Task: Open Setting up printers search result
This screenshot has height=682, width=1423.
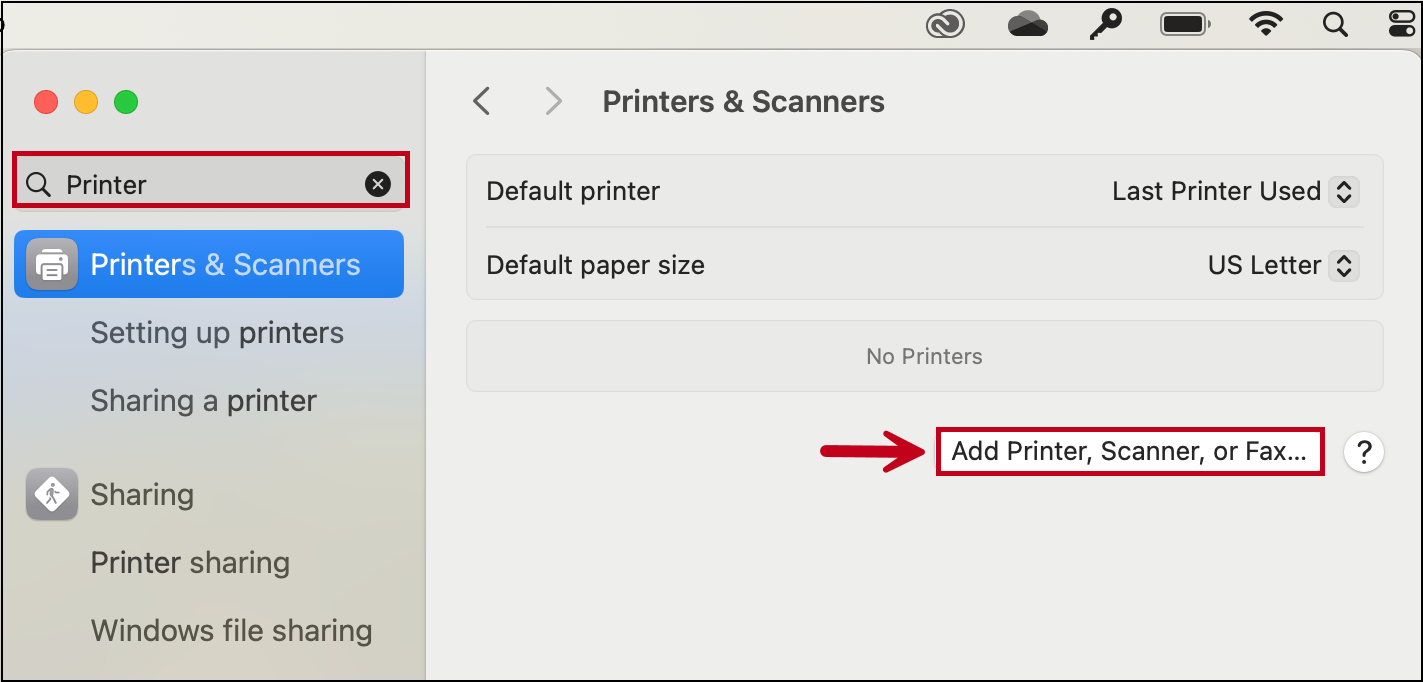Action: click(217, 333)
